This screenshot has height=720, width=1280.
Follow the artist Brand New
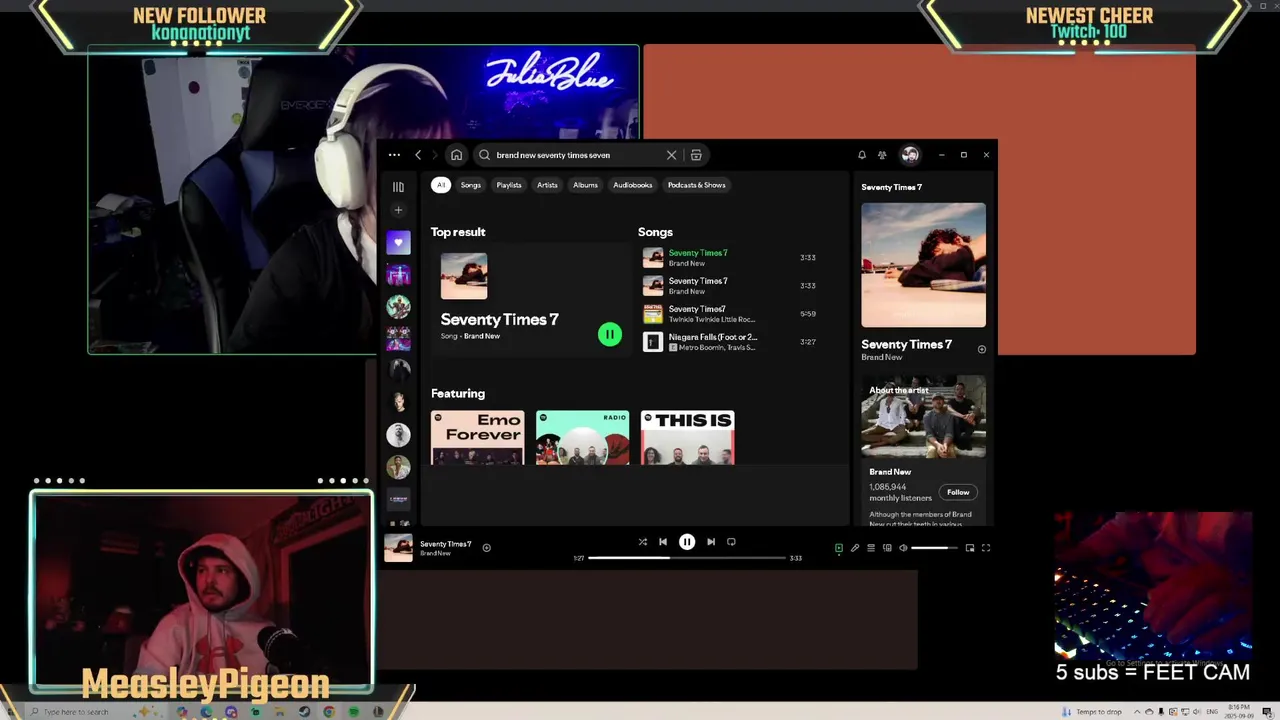point(958,492)
